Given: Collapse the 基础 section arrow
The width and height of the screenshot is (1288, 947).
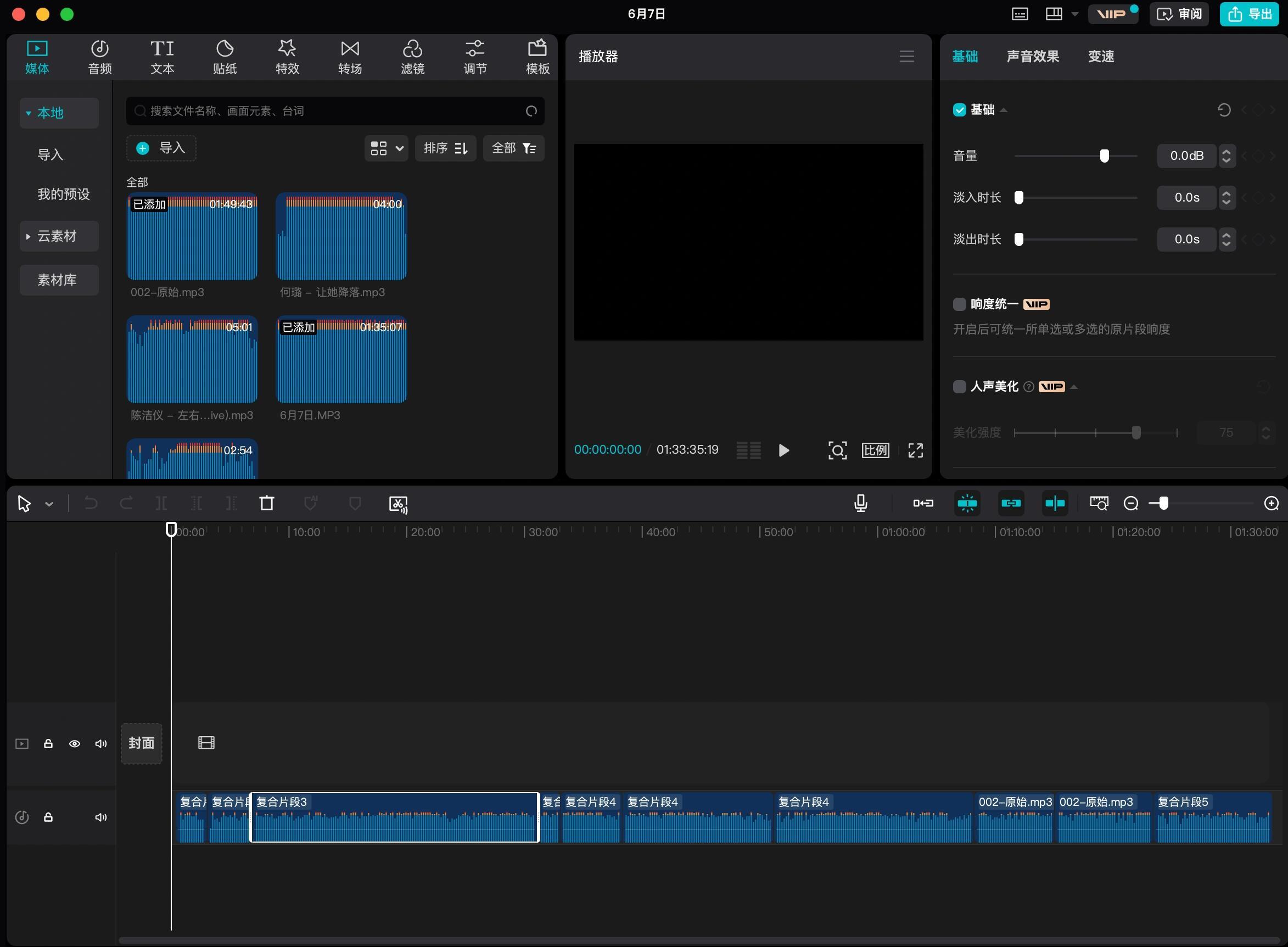Looking at the screenshot, I should [x=1003, y=110].
